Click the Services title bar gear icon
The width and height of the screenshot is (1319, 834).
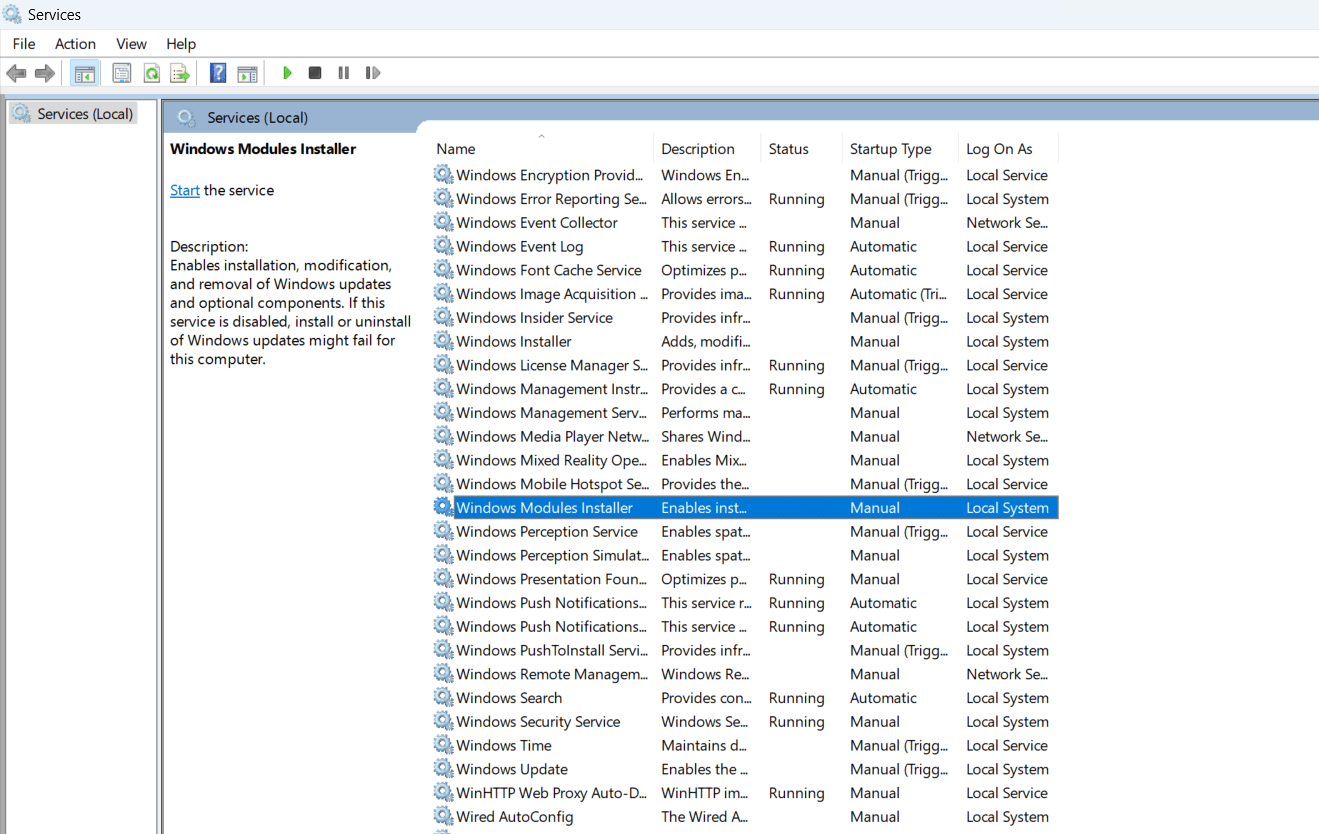tap(12, 14)
